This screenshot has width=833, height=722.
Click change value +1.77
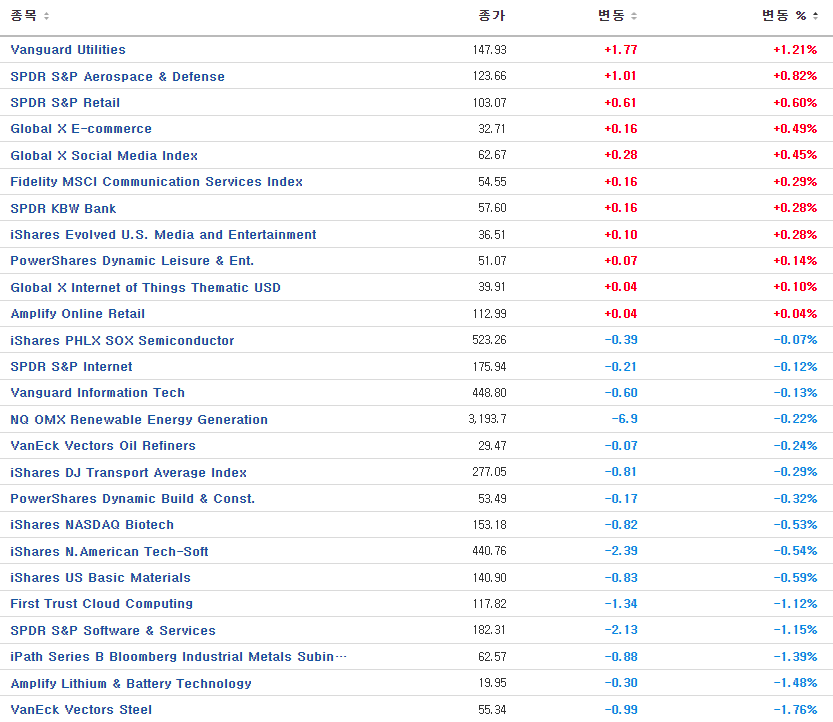pos(620,49)
